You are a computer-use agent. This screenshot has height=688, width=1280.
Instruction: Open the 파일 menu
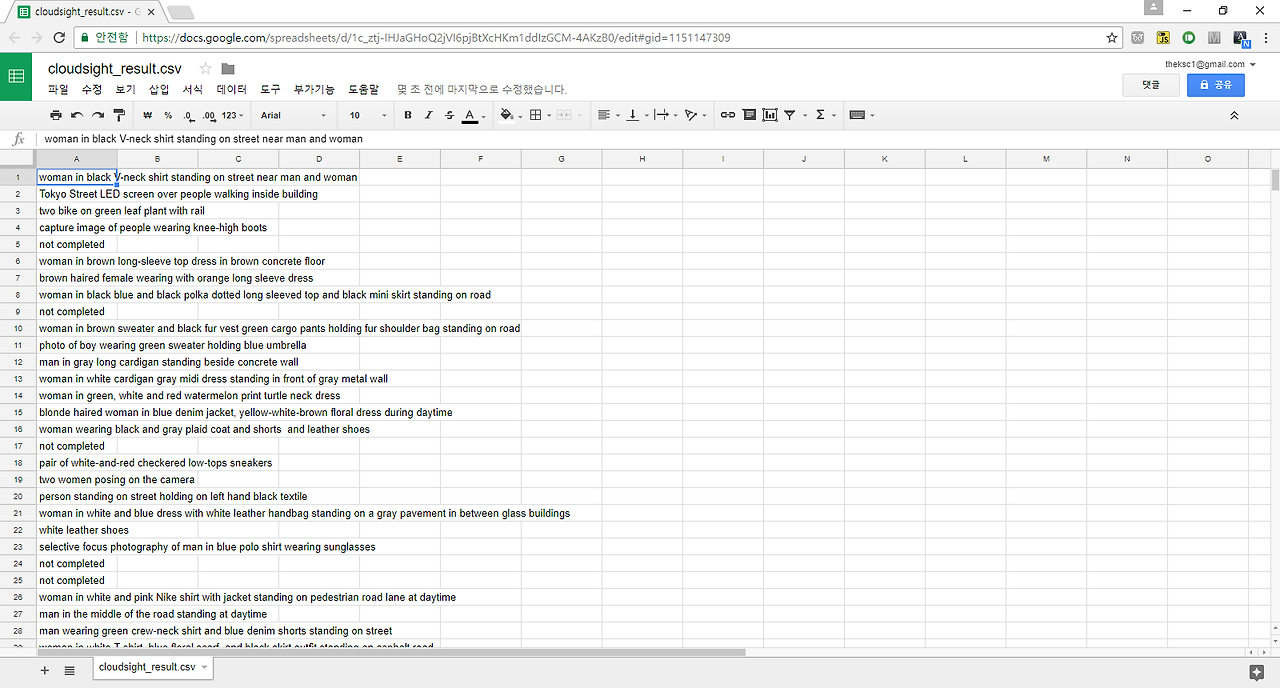58,89
